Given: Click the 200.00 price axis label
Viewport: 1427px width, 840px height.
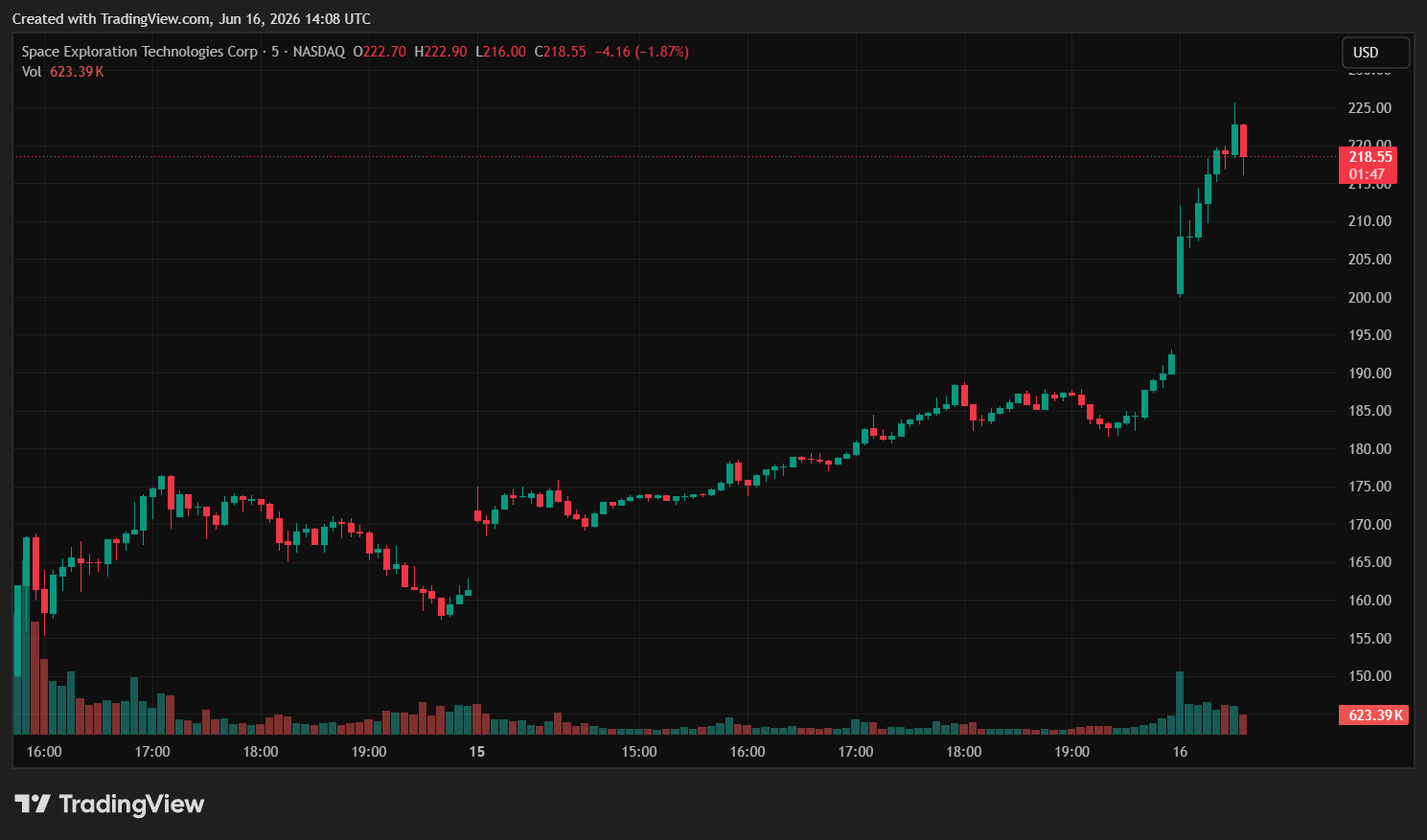Looking at the screenshot, I should [1369, 298].
